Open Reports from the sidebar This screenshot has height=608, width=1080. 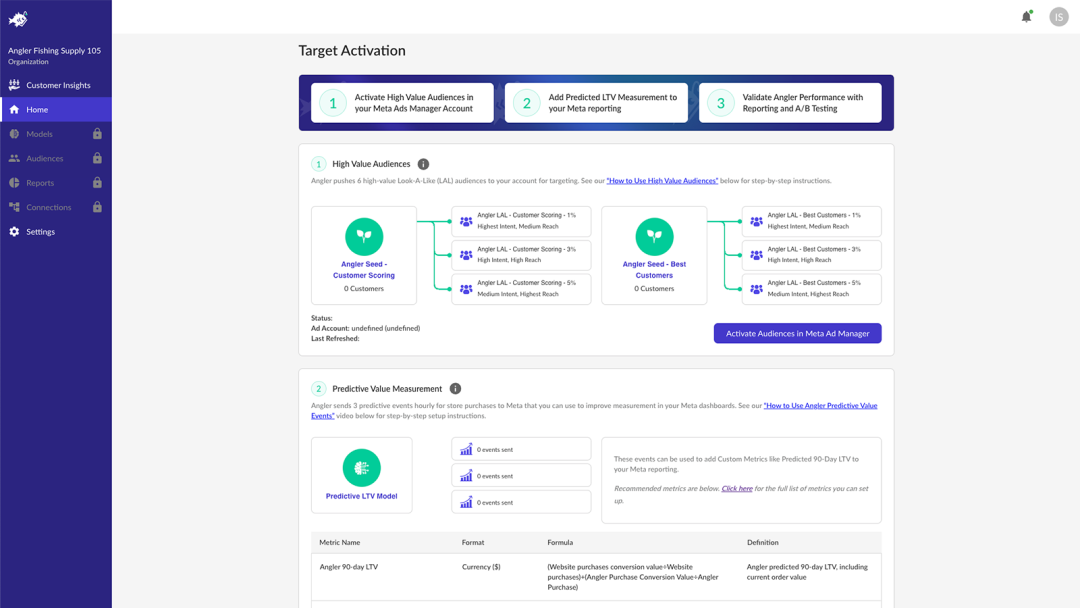point(42,182)
